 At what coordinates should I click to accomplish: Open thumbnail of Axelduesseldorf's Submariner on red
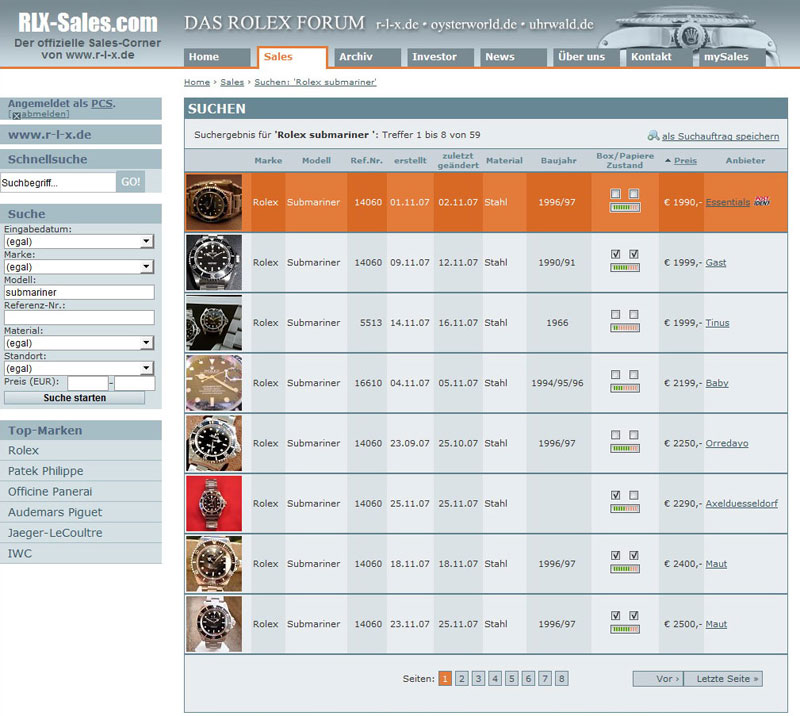click(214, 503)
